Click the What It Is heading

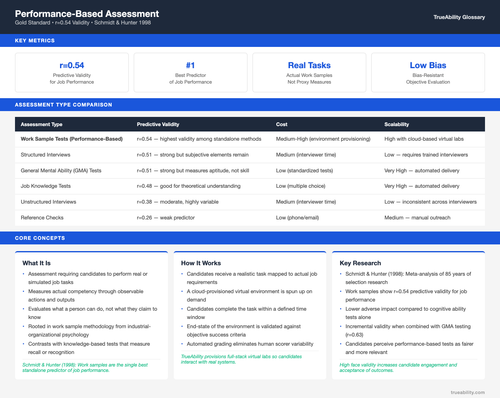tap(36, 263)
